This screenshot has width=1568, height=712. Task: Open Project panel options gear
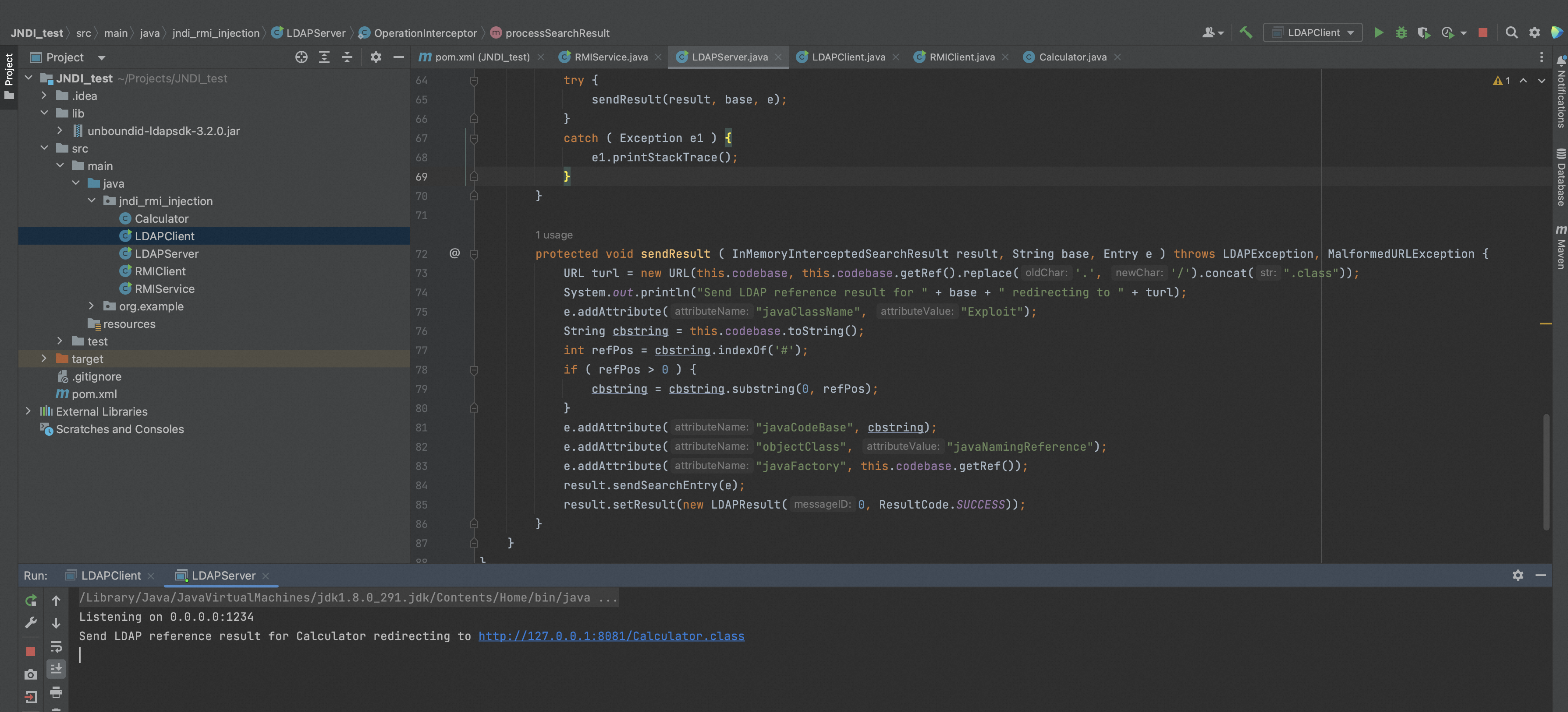tap(376, 57)
